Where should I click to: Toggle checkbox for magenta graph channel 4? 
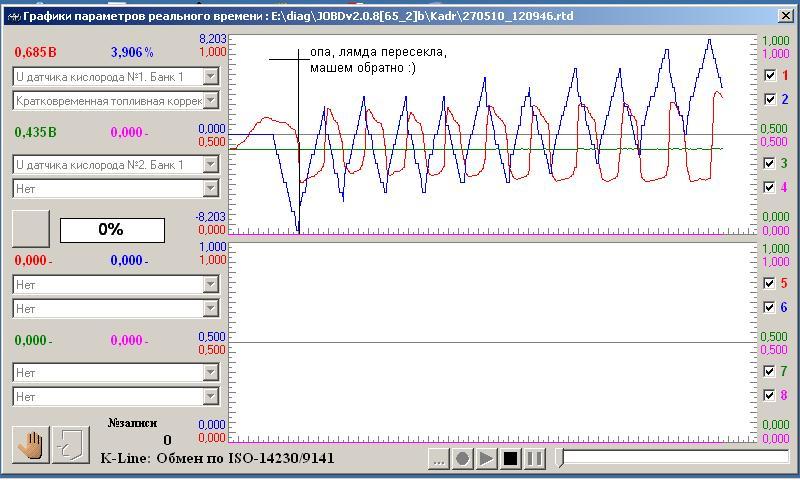point(769,187)
